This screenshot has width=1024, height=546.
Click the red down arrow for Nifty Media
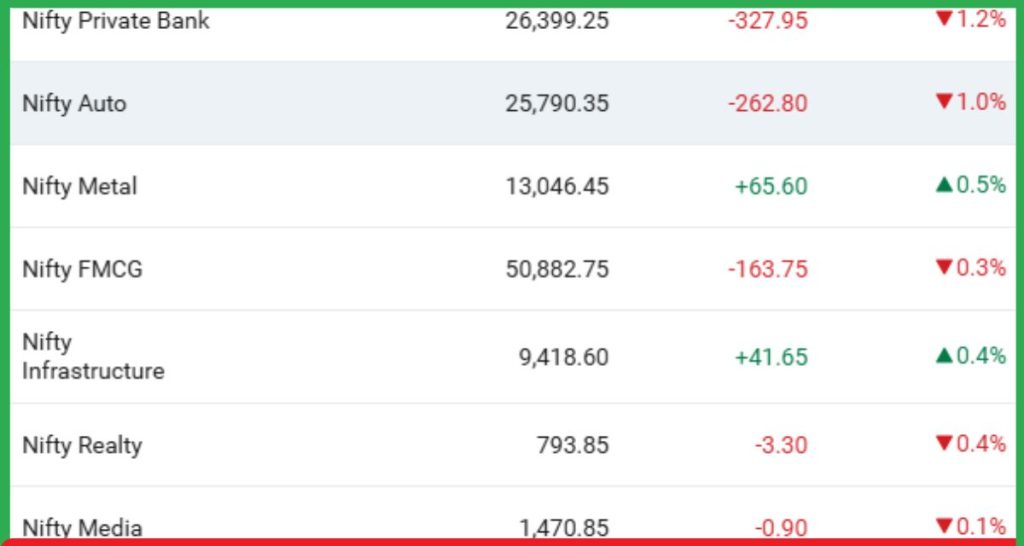click(944, 526)
